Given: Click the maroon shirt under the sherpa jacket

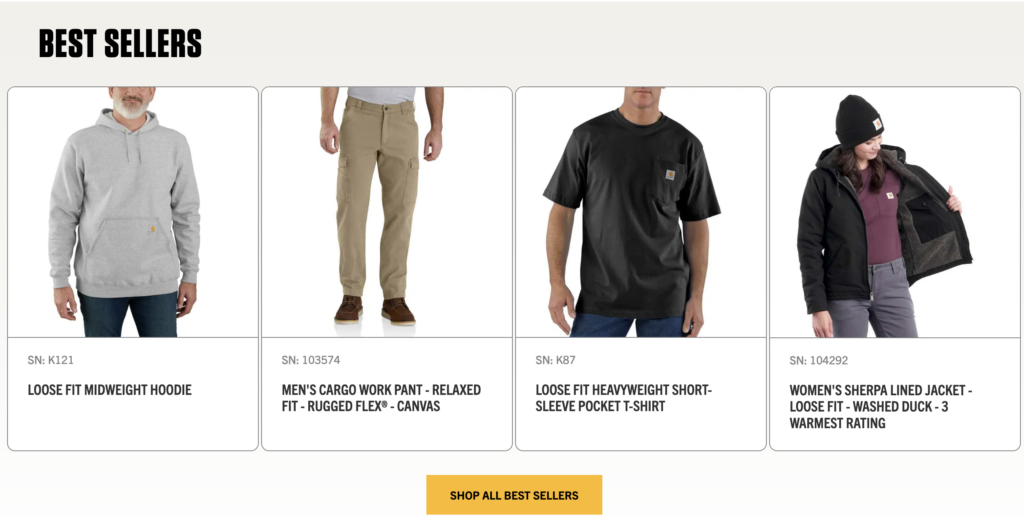Looking at the screenshot, I should [882, 215].
